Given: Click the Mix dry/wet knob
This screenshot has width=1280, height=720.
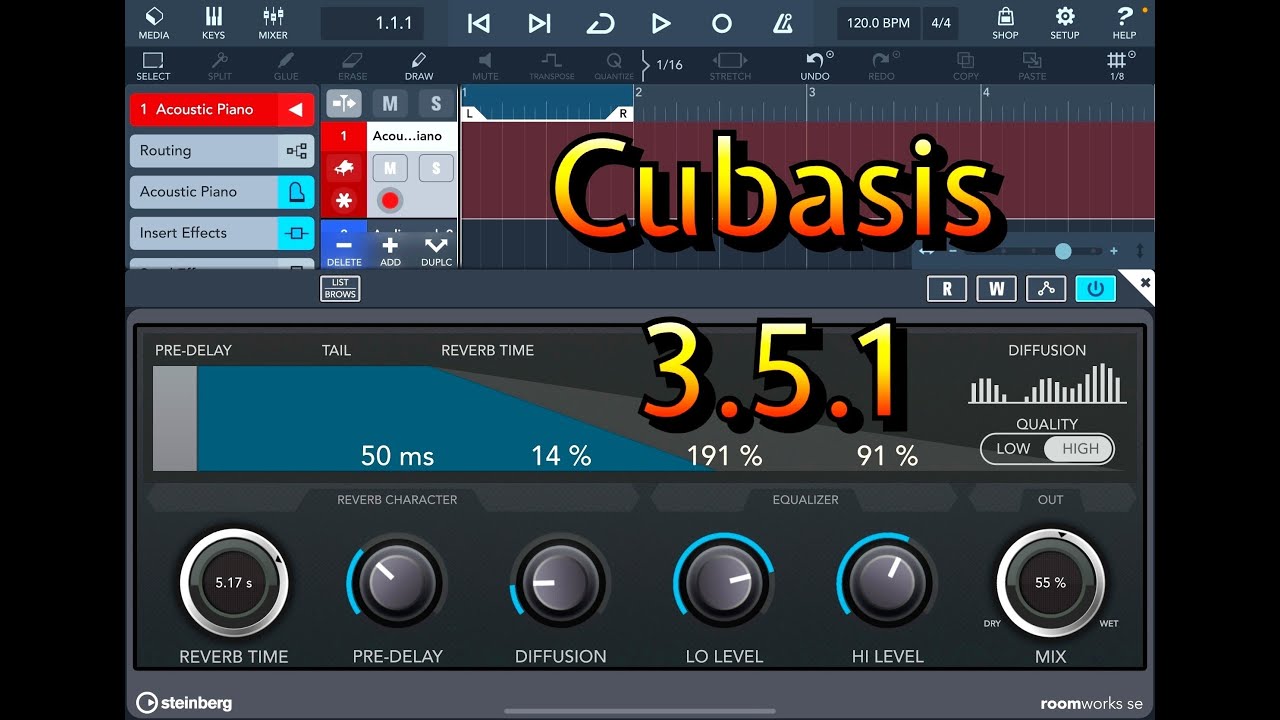Looking at the screenshot, I should 1050,583.
